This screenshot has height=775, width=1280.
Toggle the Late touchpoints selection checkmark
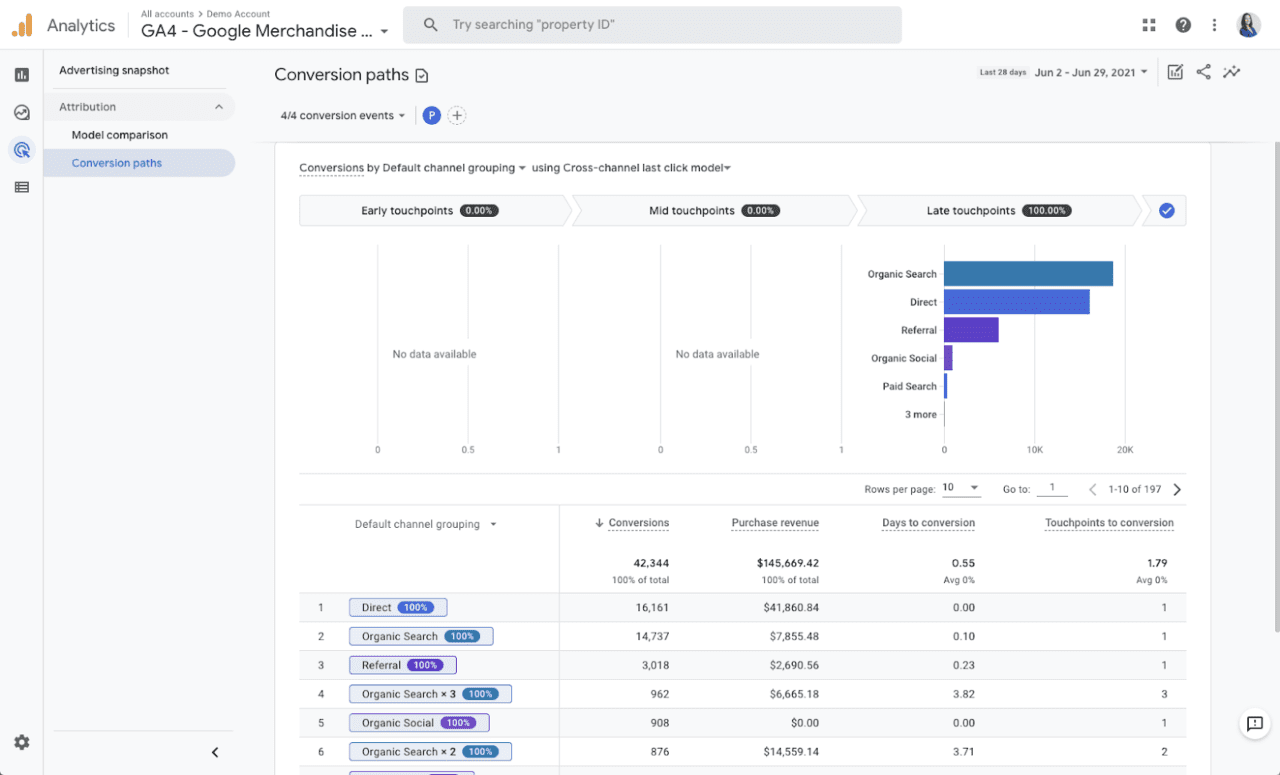tap(1166, 210)
